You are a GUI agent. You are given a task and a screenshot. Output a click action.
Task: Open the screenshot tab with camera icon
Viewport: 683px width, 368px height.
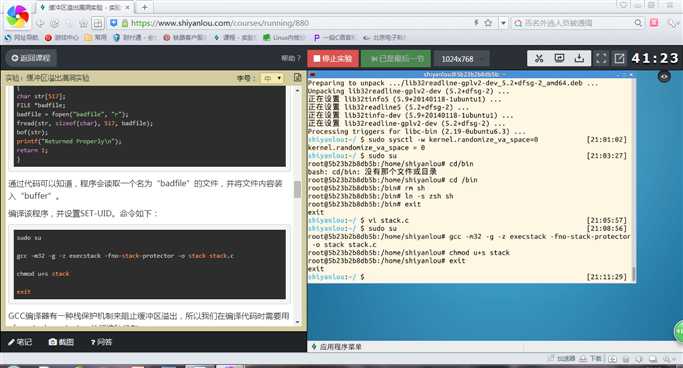tap(61, 342)
